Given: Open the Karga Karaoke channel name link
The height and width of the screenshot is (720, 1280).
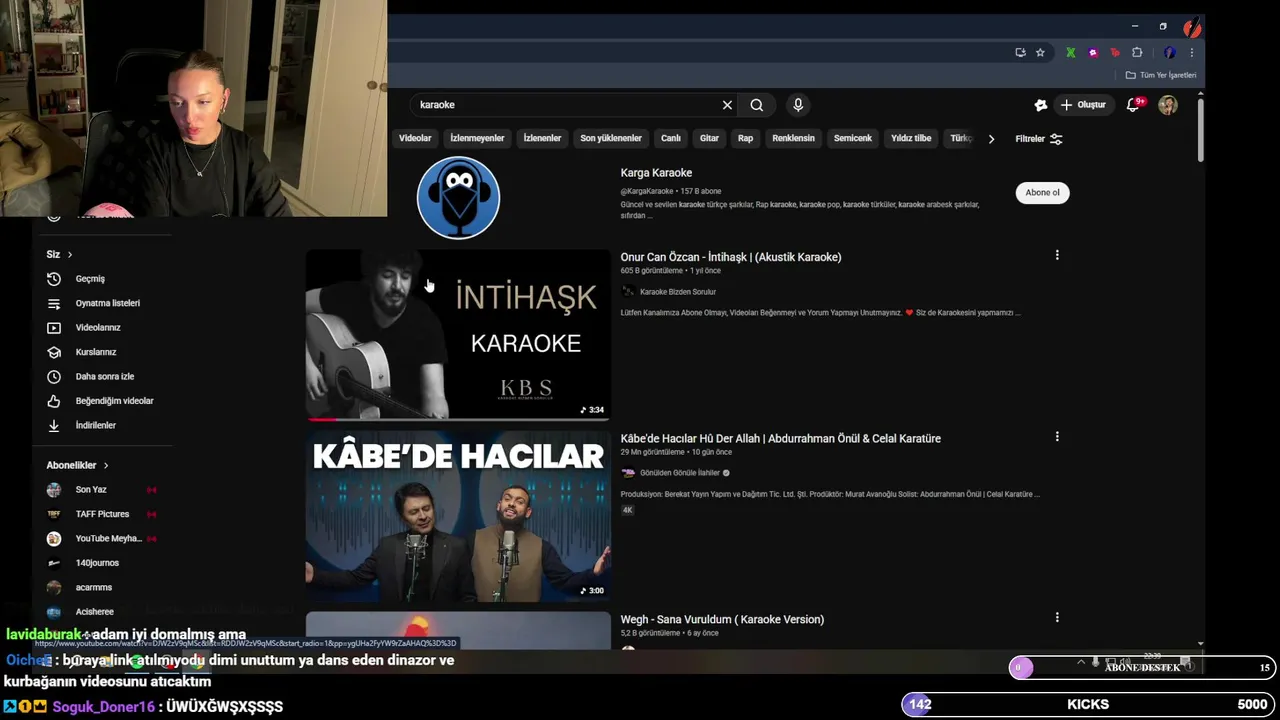Looking at the screenshot, I should coord(656,173).
